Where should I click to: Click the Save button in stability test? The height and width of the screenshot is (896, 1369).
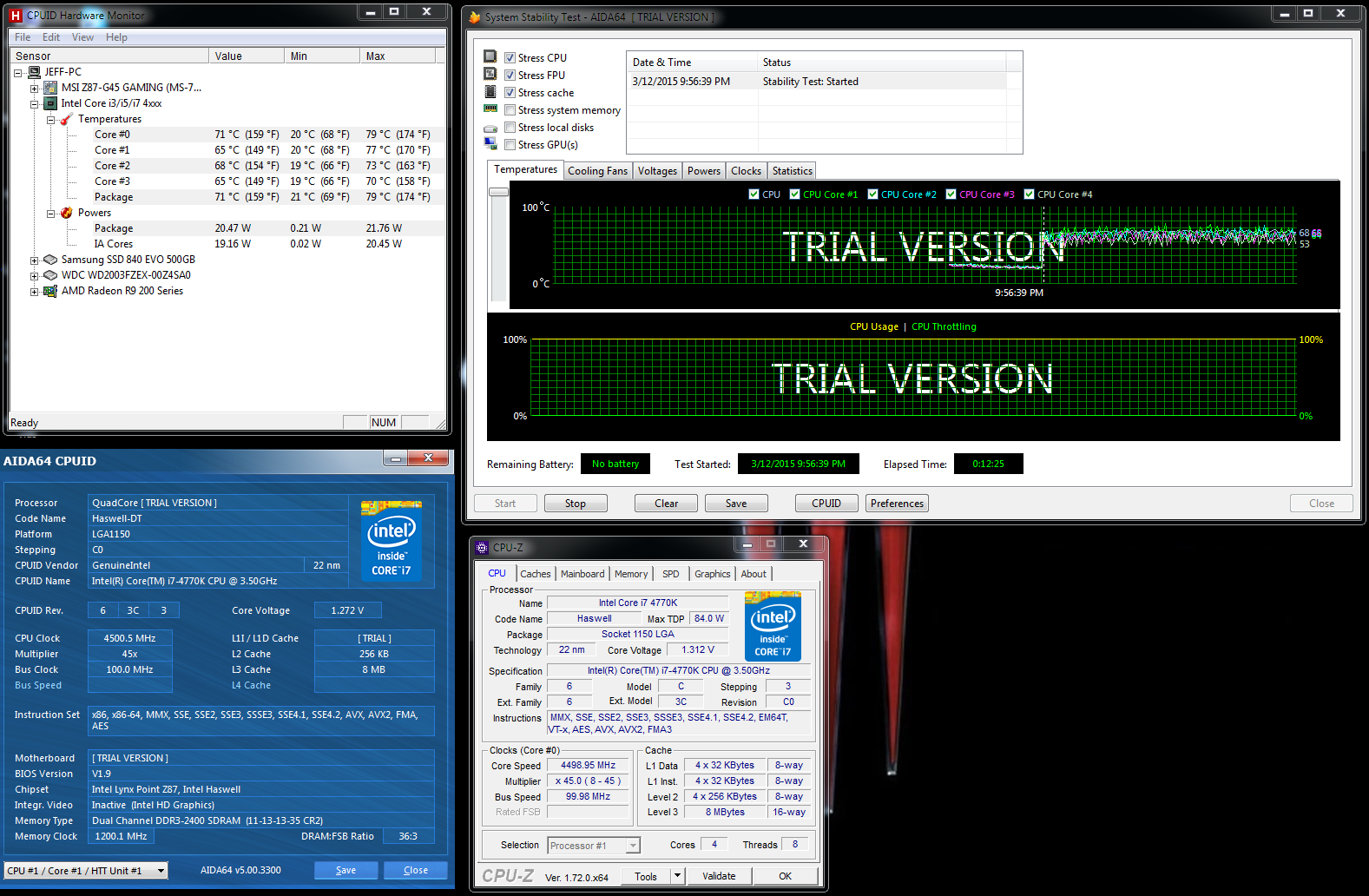coord(736,504)
